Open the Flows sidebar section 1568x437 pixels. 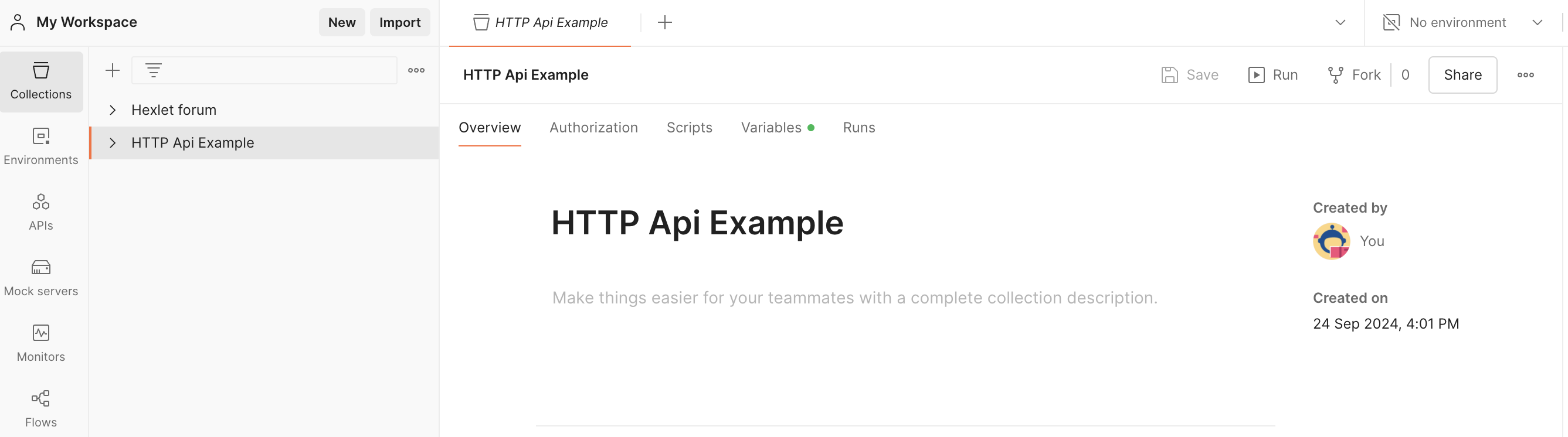click(x=41, y=408)
